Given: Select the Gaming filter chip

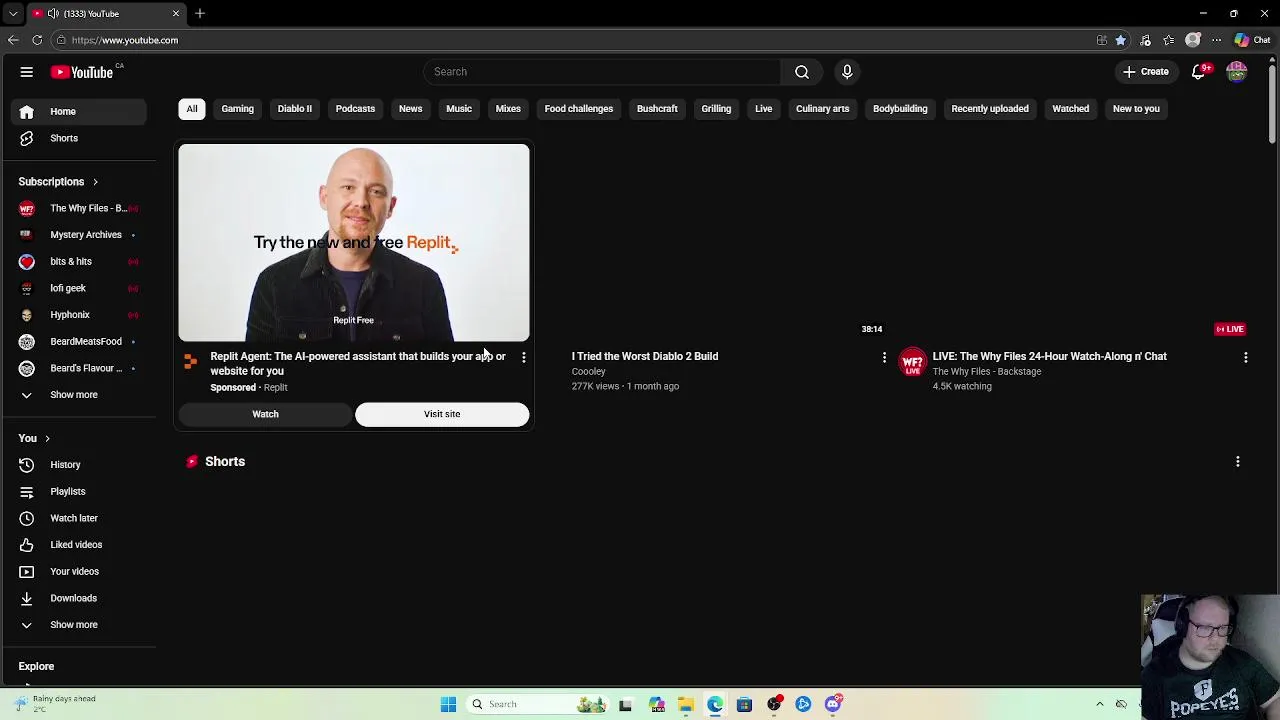Looking at the screenshot, I should [238, 109].
